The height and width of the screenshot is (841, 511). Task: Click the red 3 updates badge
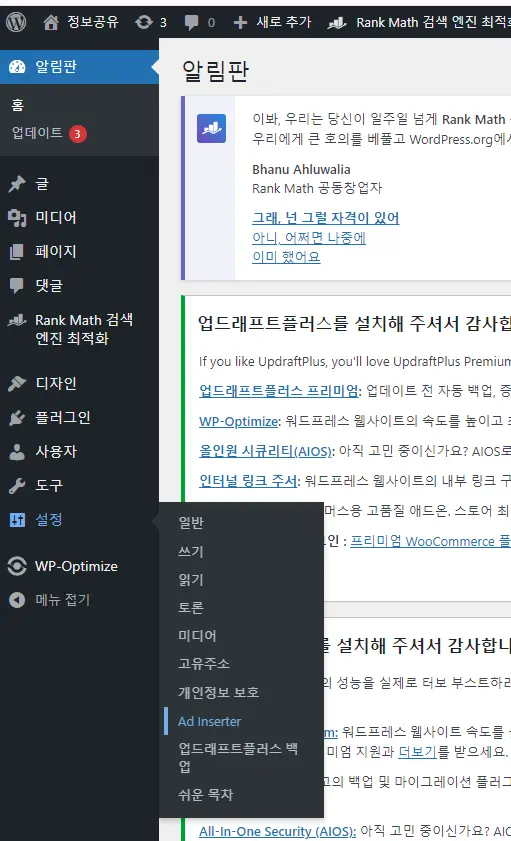click(x=77, y=134)
